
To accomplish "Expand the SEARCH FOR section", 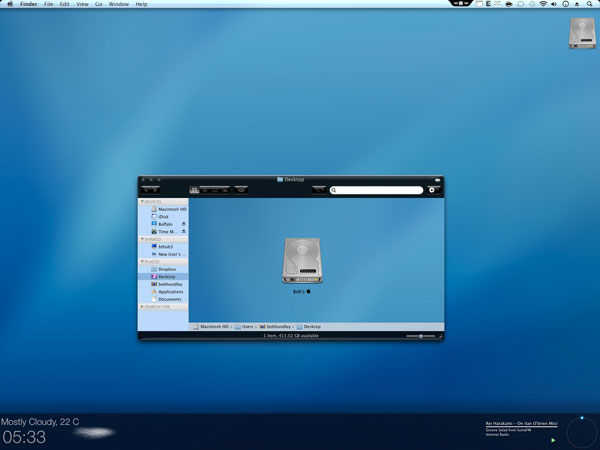I will point(142,307).
